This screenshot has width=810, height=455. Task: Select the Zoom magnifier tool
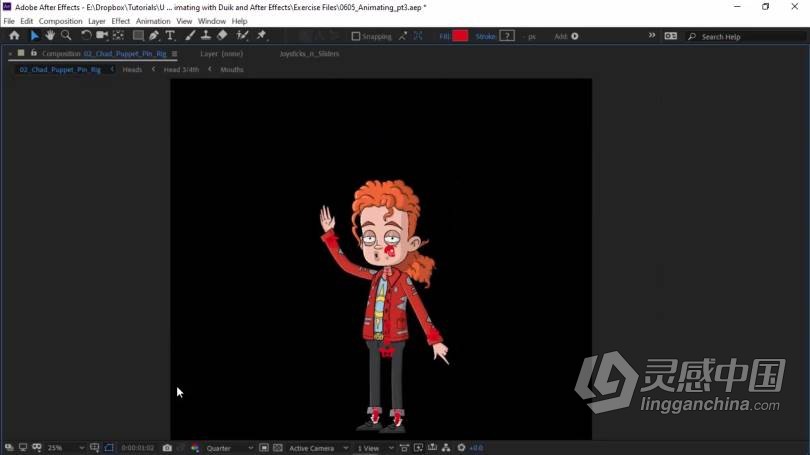(66, 36)
